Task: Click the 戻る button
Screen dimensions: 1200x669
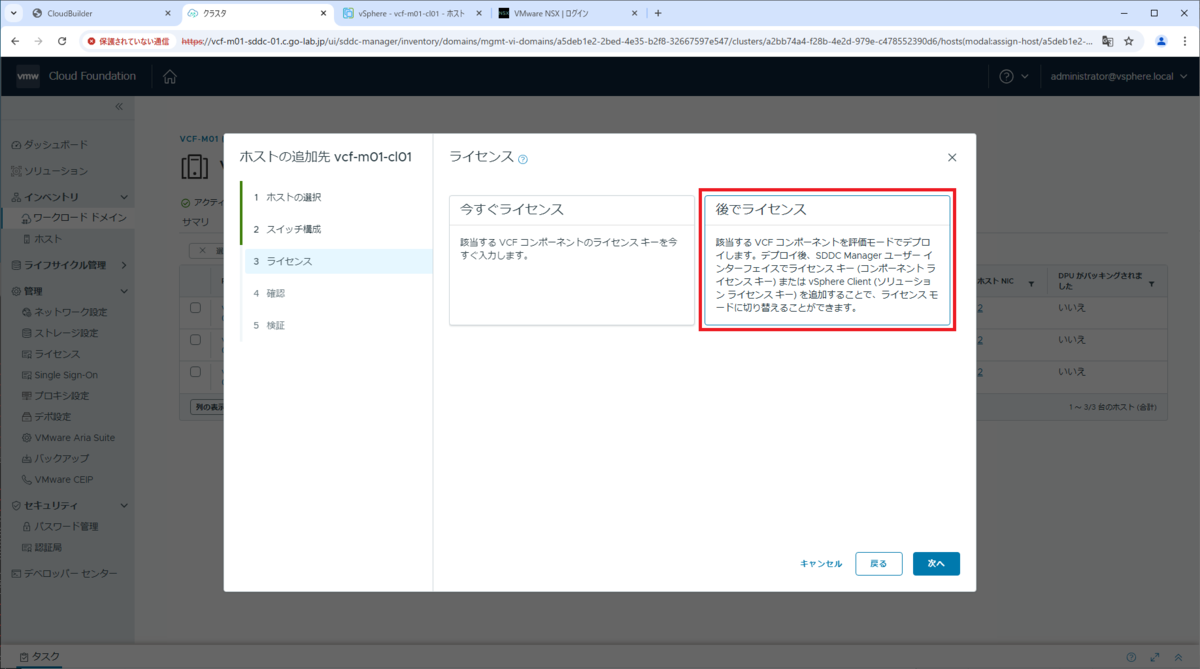Action: 878,564
